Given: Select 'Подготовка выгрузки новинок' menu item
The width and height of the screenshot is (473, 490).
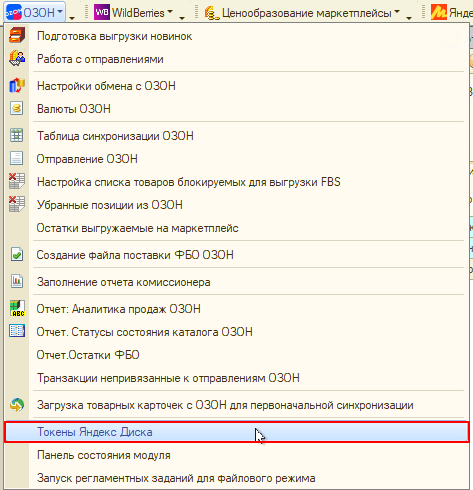Looking at the screenshot, I should pyautogui.click(x=236, y=36).
